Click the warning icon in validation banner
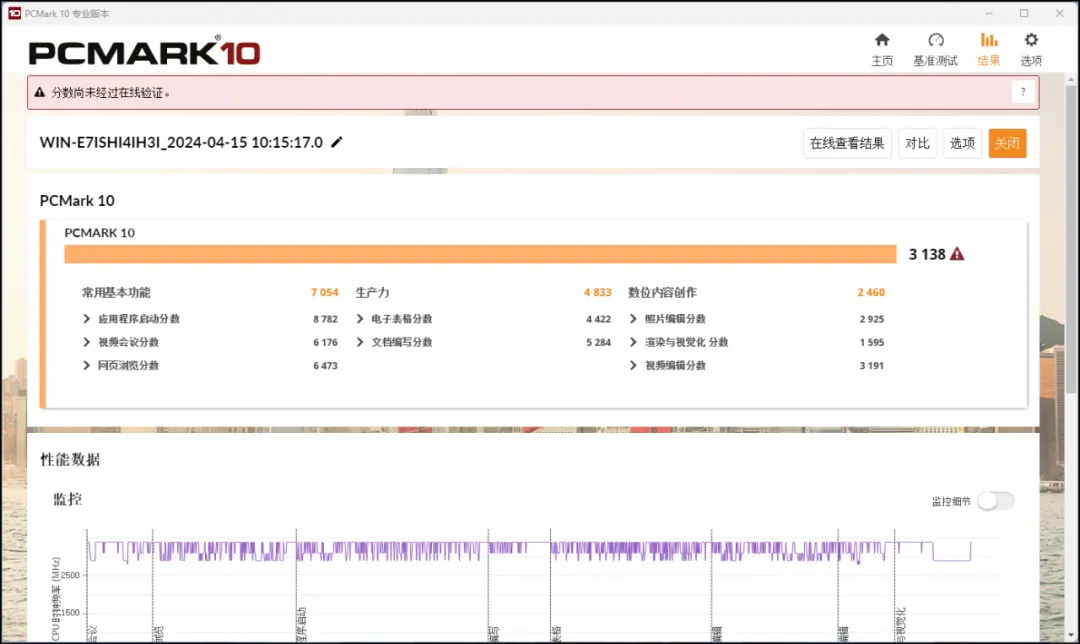Viewport: 1080px width, 644px height. (x=39, y=92)
